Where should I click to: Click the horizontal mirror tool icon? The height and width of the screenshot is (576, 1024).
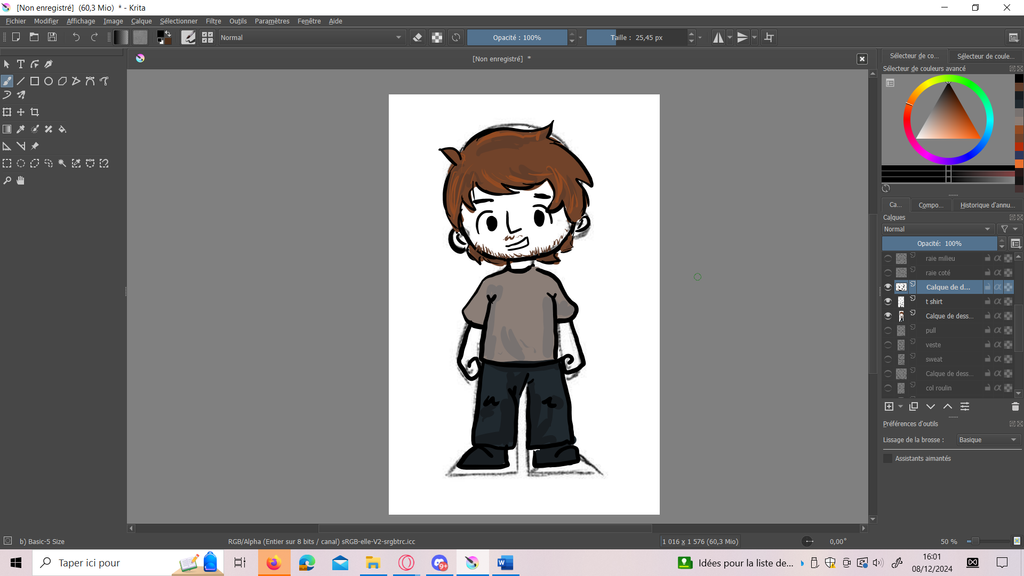718,37
